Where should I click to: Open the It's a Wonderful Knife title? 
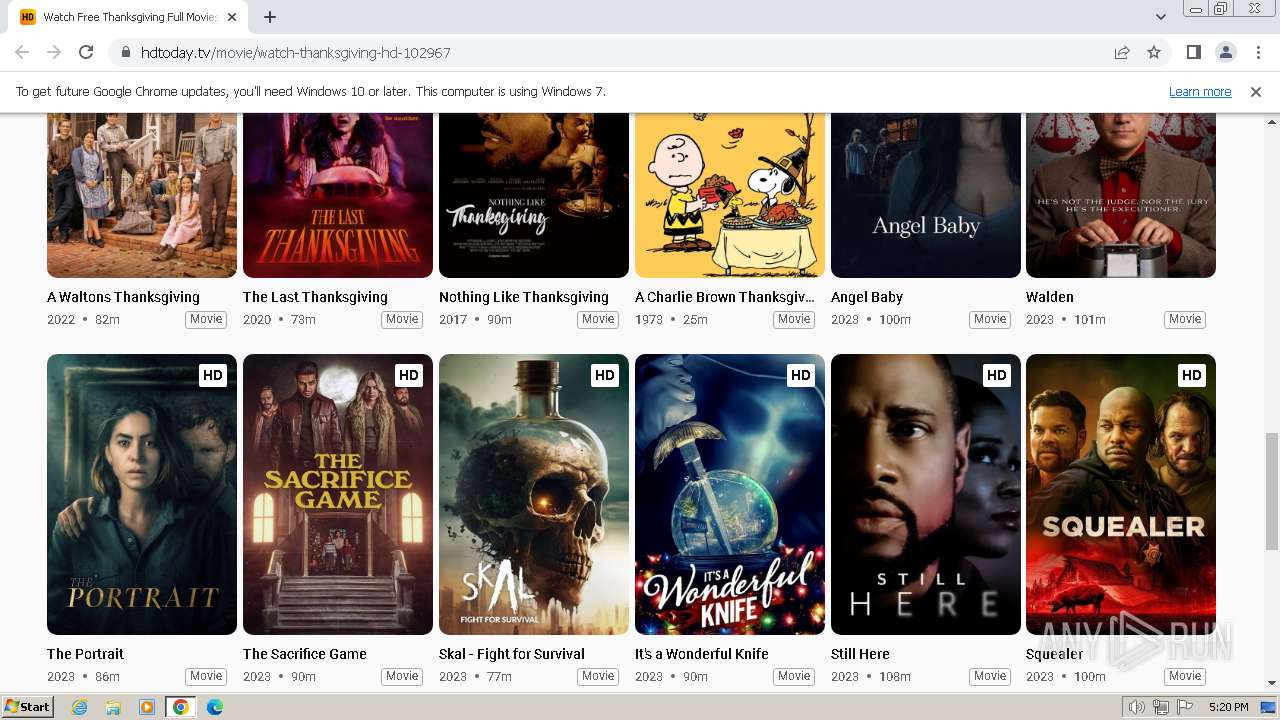[x=702, y=654]
